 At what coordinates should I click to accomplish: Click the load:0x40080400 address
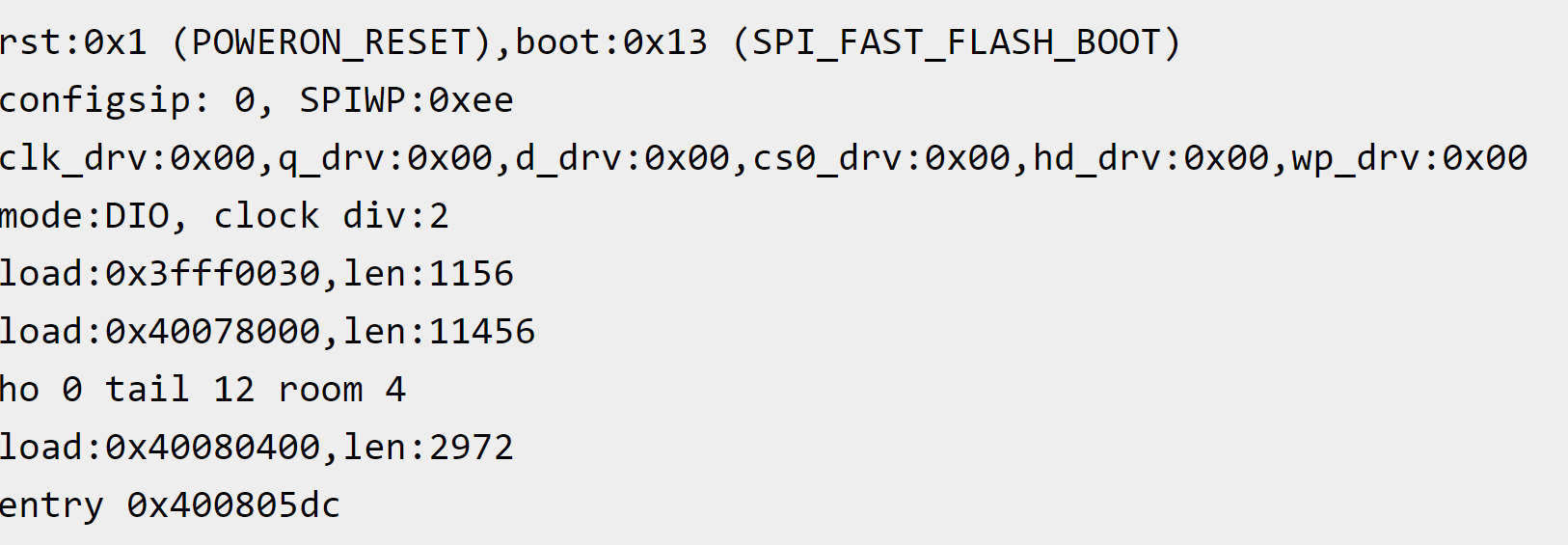point(160,449)
